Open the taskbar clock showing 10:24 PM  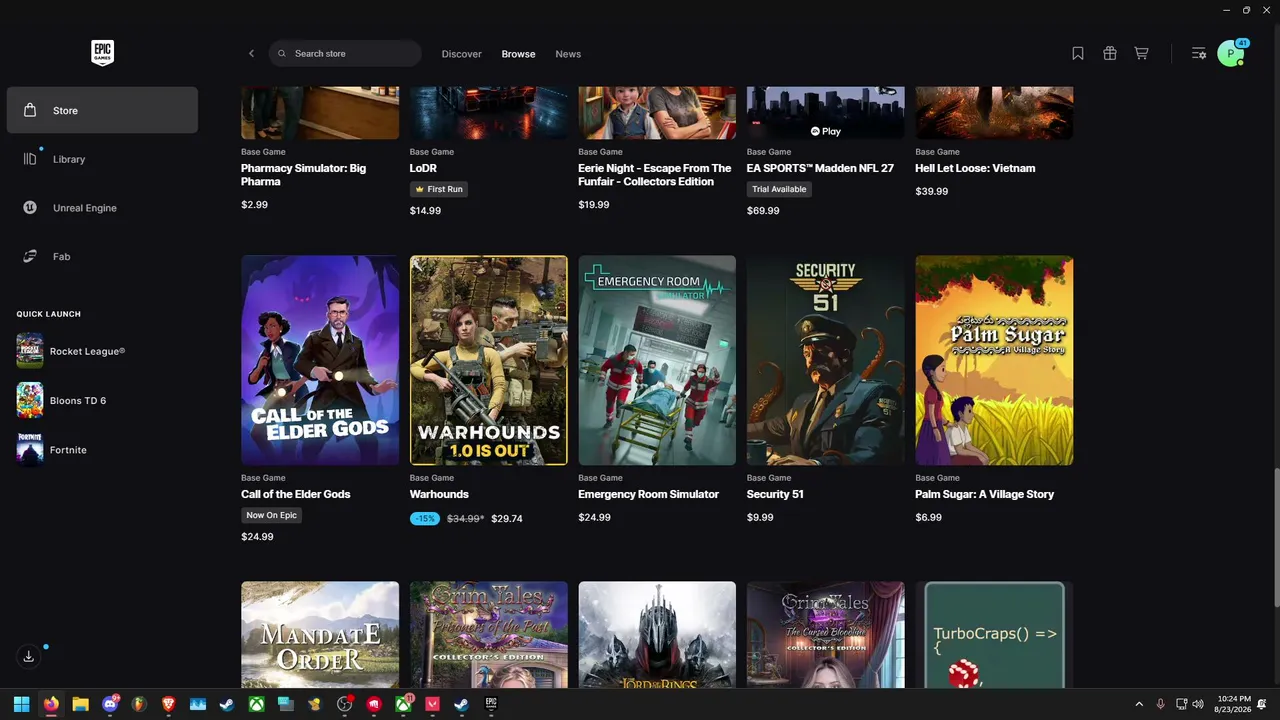[x=1232, y=704]
